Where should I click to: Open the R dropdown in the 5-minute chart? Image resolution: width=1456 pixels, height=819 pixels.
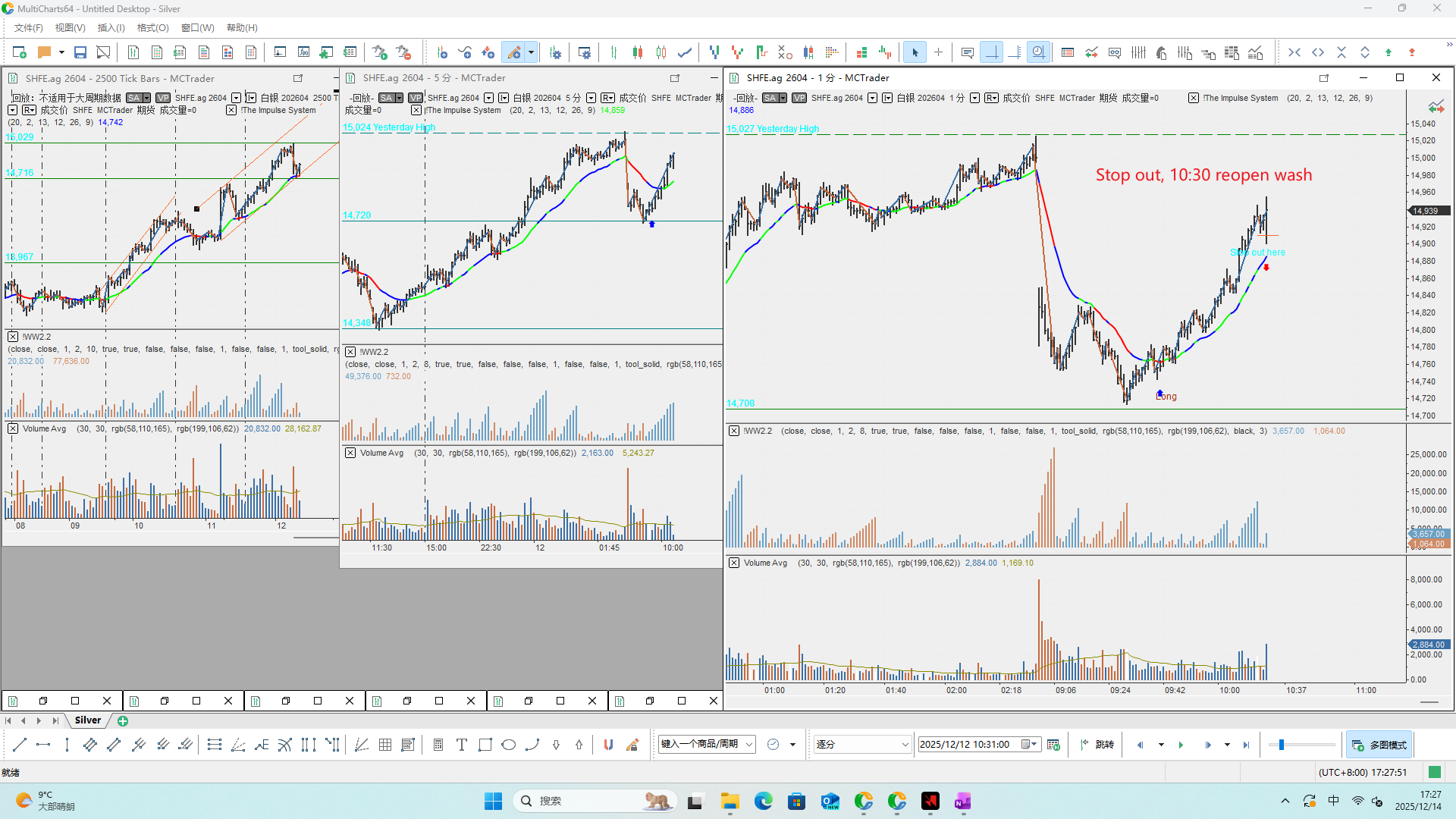click(608, 98)
